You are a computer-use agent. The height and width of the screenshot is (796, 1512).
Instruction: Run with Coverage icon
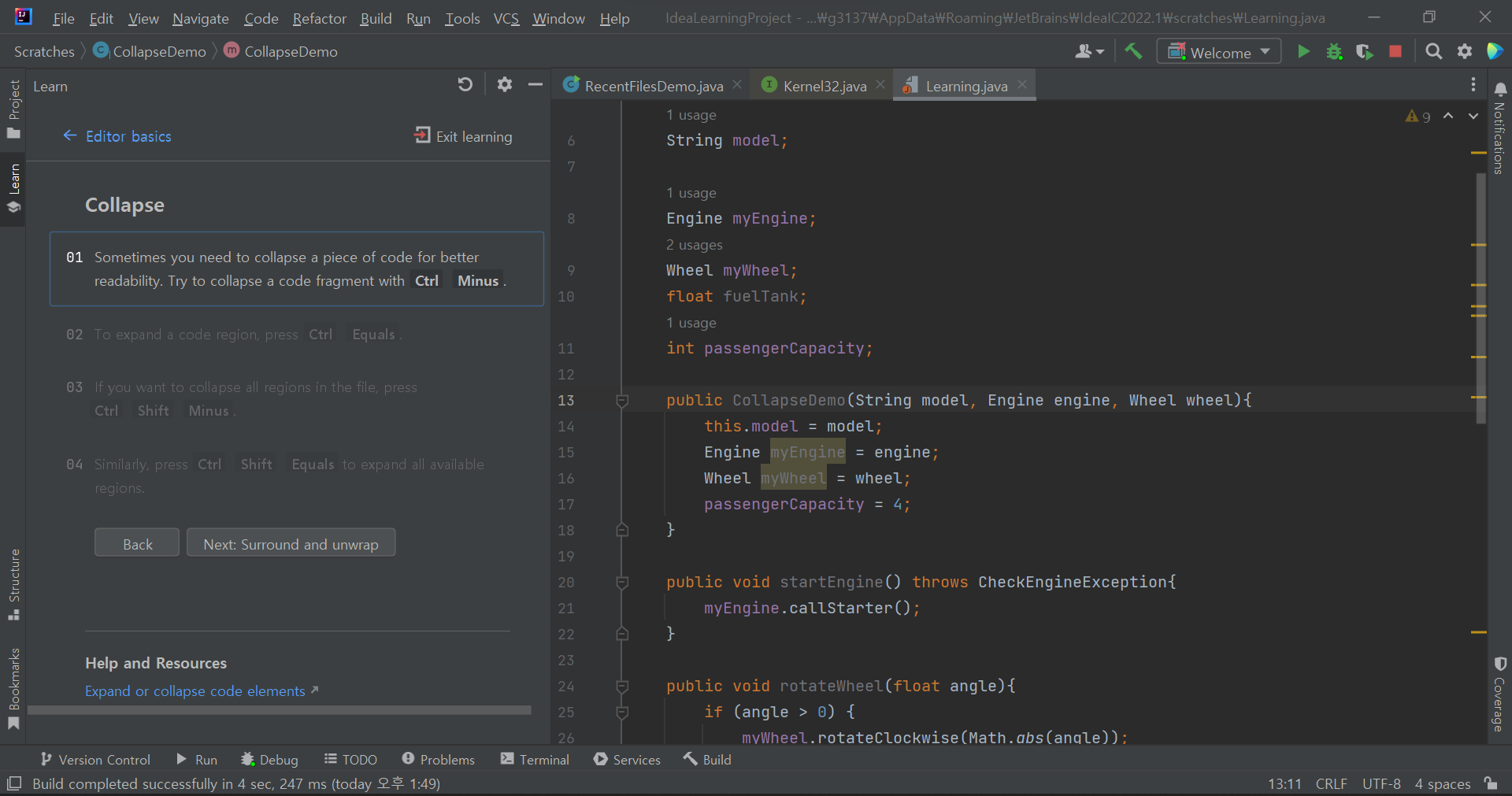[x=1365, y=52]
